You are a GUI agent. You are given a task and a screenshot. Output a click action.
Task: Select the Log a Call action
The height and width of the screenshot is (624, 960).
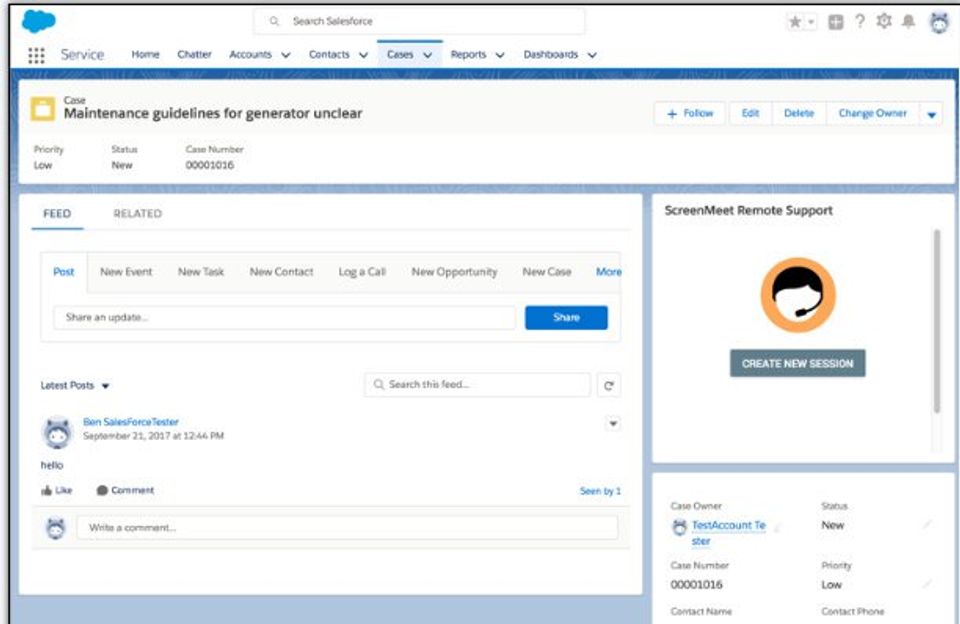pos(362,271)
